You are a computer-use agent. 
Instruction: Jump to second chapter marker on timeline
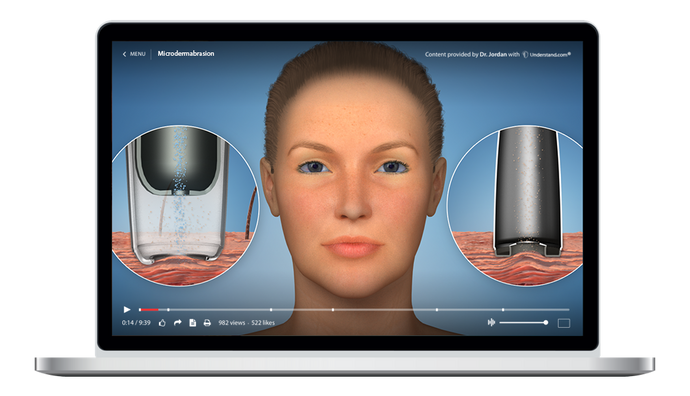coord(271,310)
